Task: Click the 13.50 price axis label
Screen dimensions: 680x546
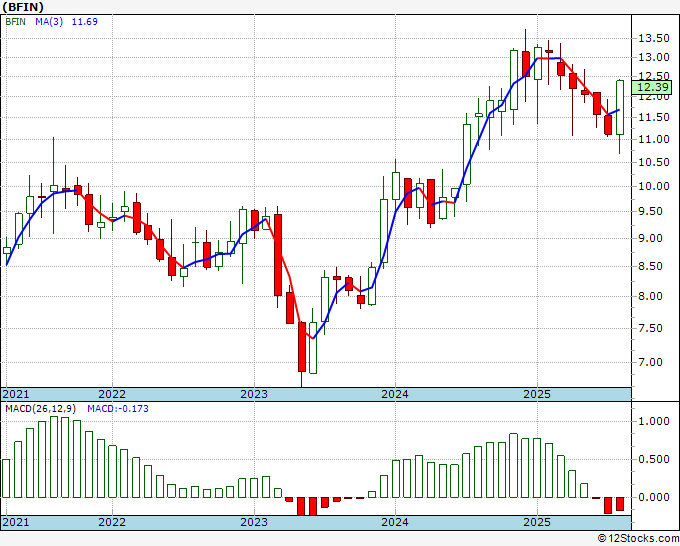Action: 654,39
